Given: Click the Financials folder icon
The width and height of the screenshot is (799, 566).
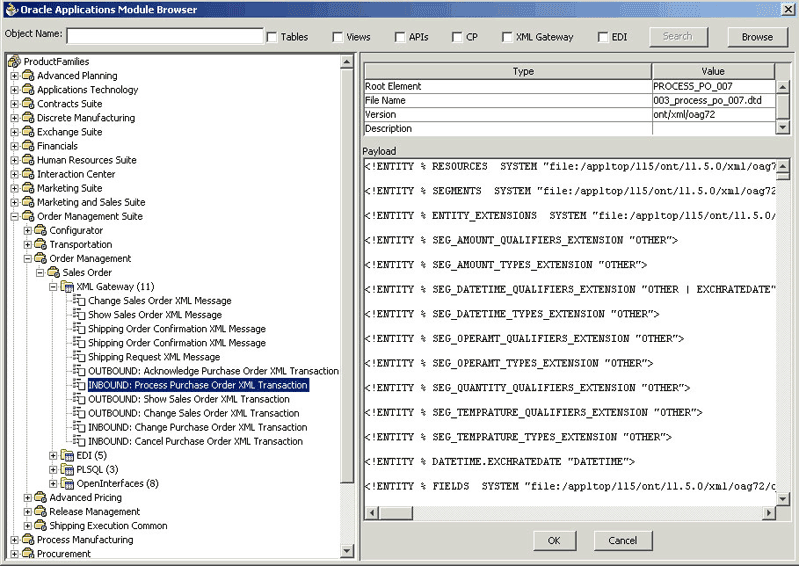Looking at the screenshot, I should pyautogui.click(x=28, y=146).
